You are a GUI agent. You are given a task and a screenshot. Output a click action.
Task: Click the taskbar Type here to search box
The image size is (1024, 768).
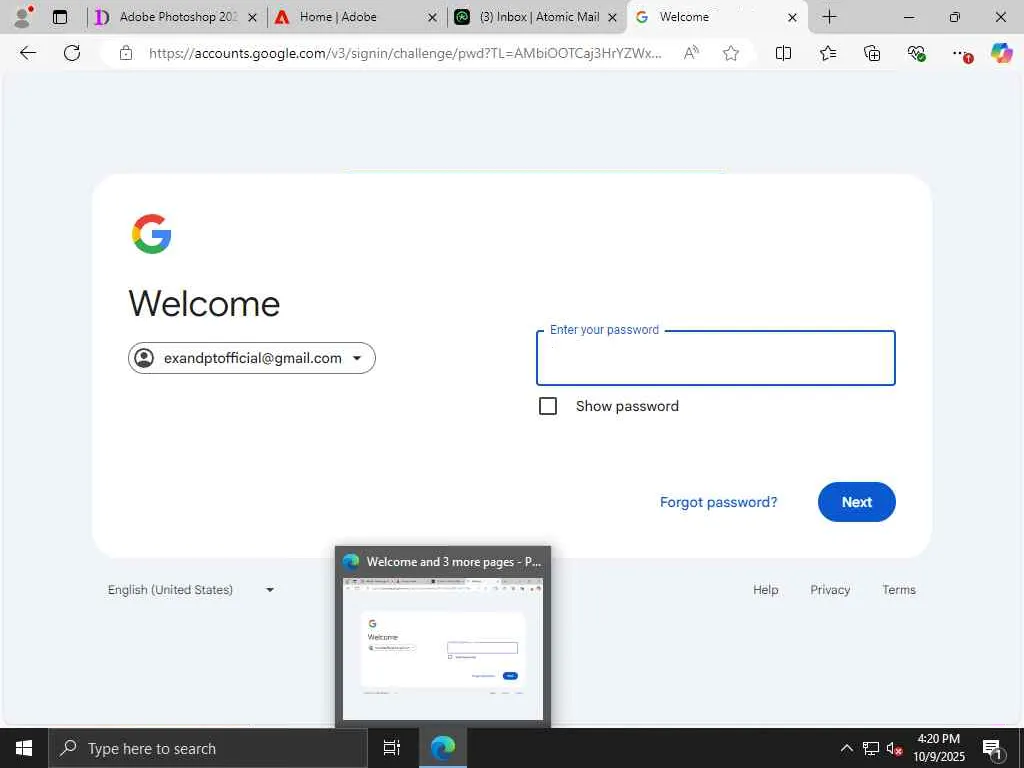(208, 748)
